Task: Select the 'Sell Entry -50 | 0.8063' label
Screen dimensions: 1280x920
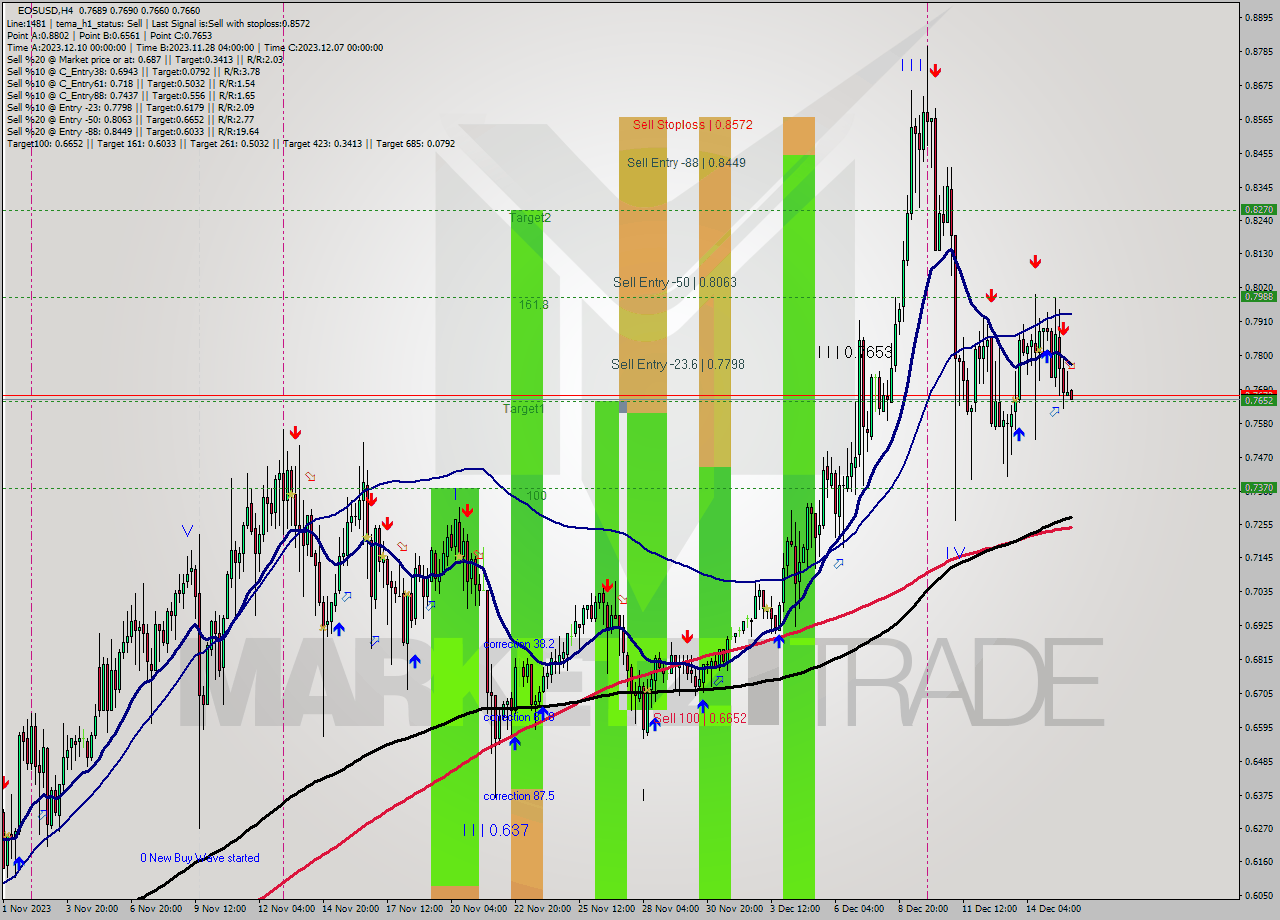Action: point(675,283)
